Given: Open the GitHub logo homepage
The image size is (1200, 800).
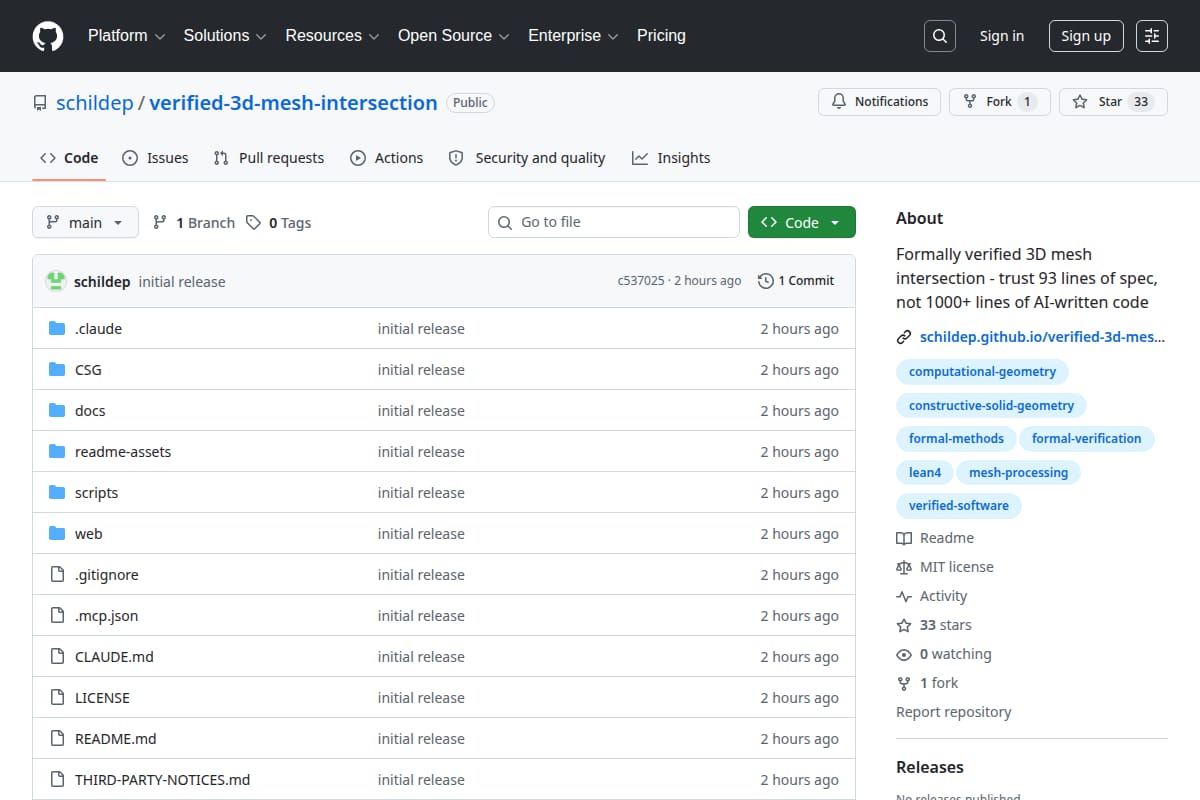Looking at the screenshot, I should click(48, 36).
